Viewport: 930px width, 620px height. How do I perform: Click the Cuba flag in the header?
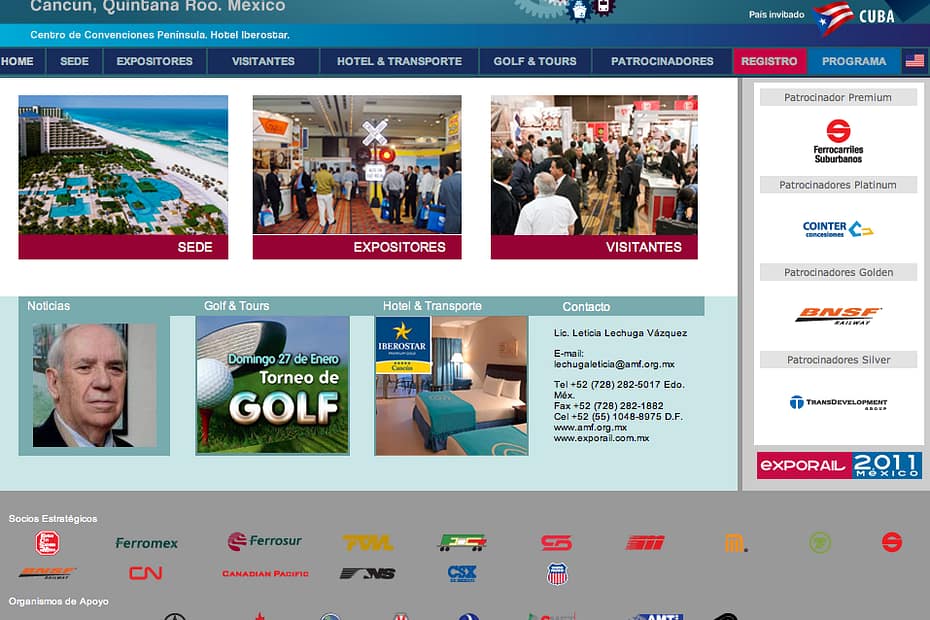tap(833, 18)
